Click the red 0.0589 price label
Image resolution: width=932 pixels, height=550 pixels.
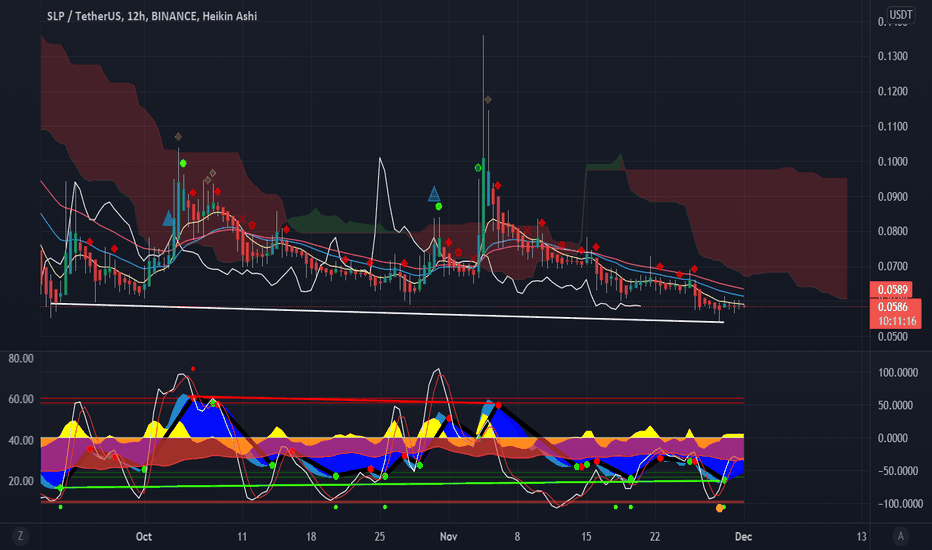point(893,290)
